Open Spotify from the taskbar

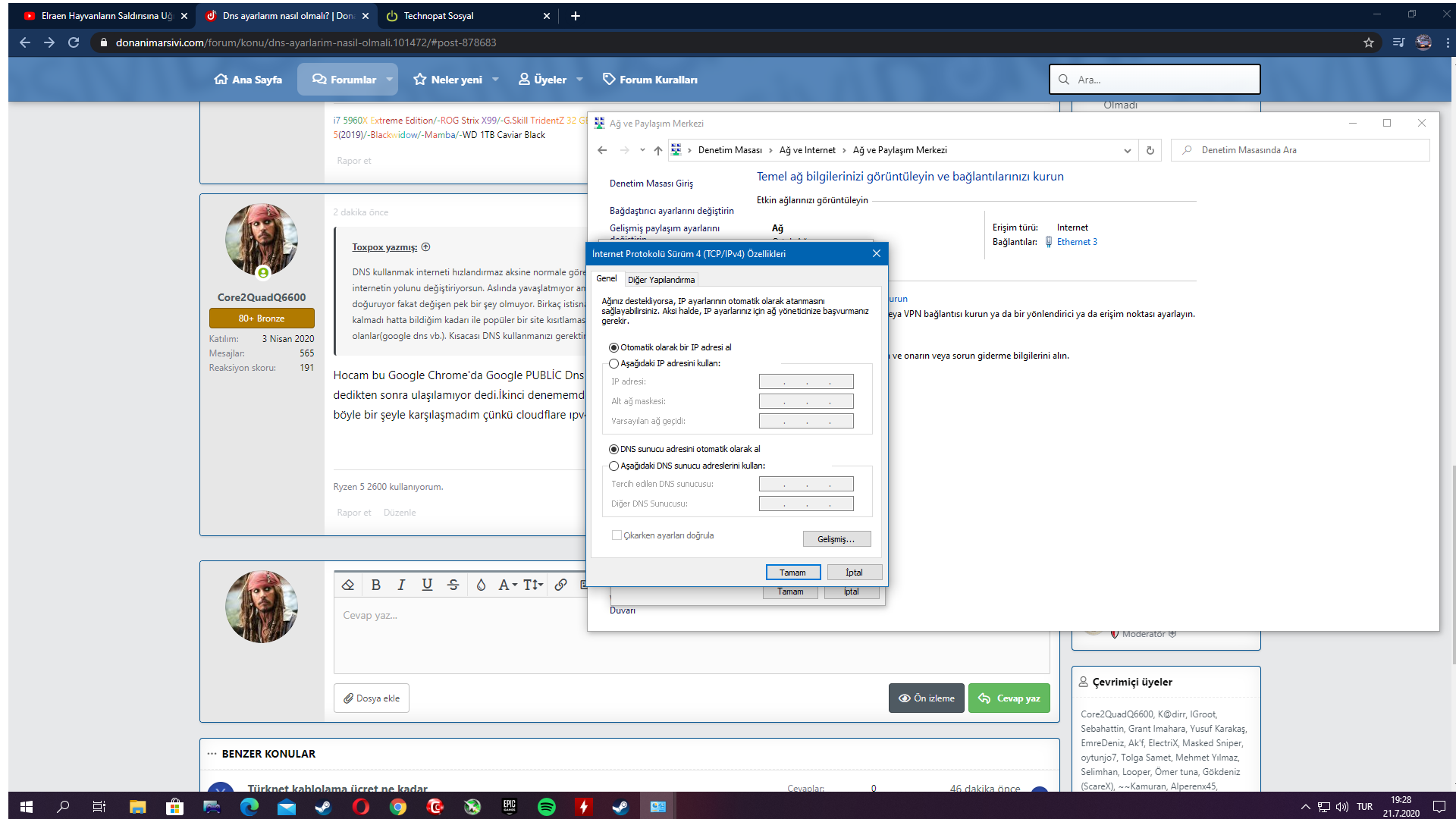546,806
